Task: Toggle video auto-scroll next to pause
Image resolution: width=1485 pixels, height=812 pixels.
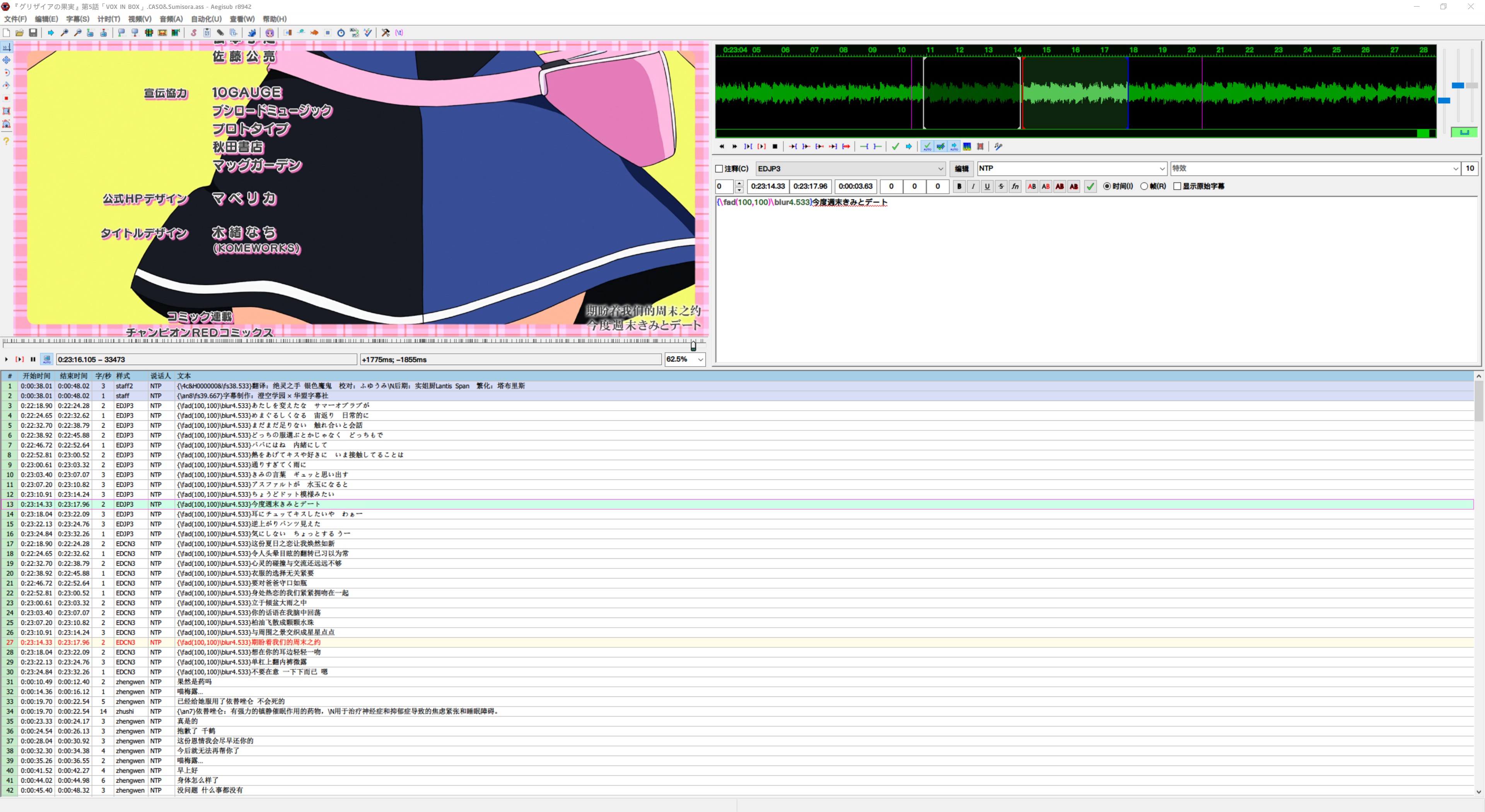Action: (47, 359)
